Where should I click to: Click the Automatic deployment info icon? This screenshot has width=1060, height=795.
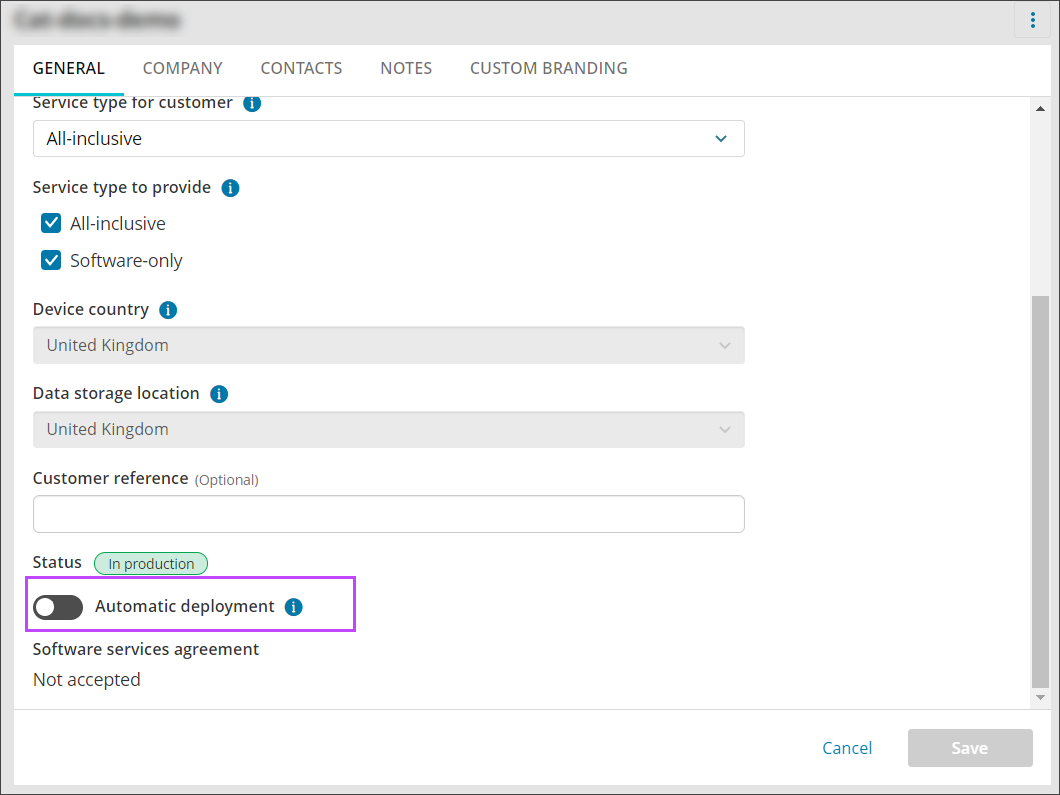pyautogui.click(x=293, y=607)
